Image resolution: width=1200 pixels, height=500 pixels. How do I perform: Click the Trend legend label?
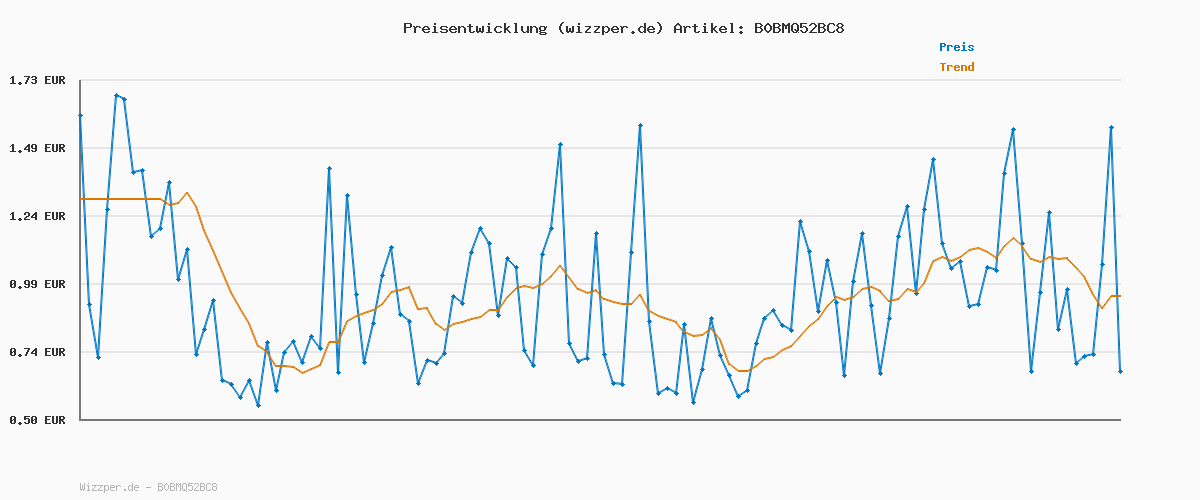pos(956,68)
